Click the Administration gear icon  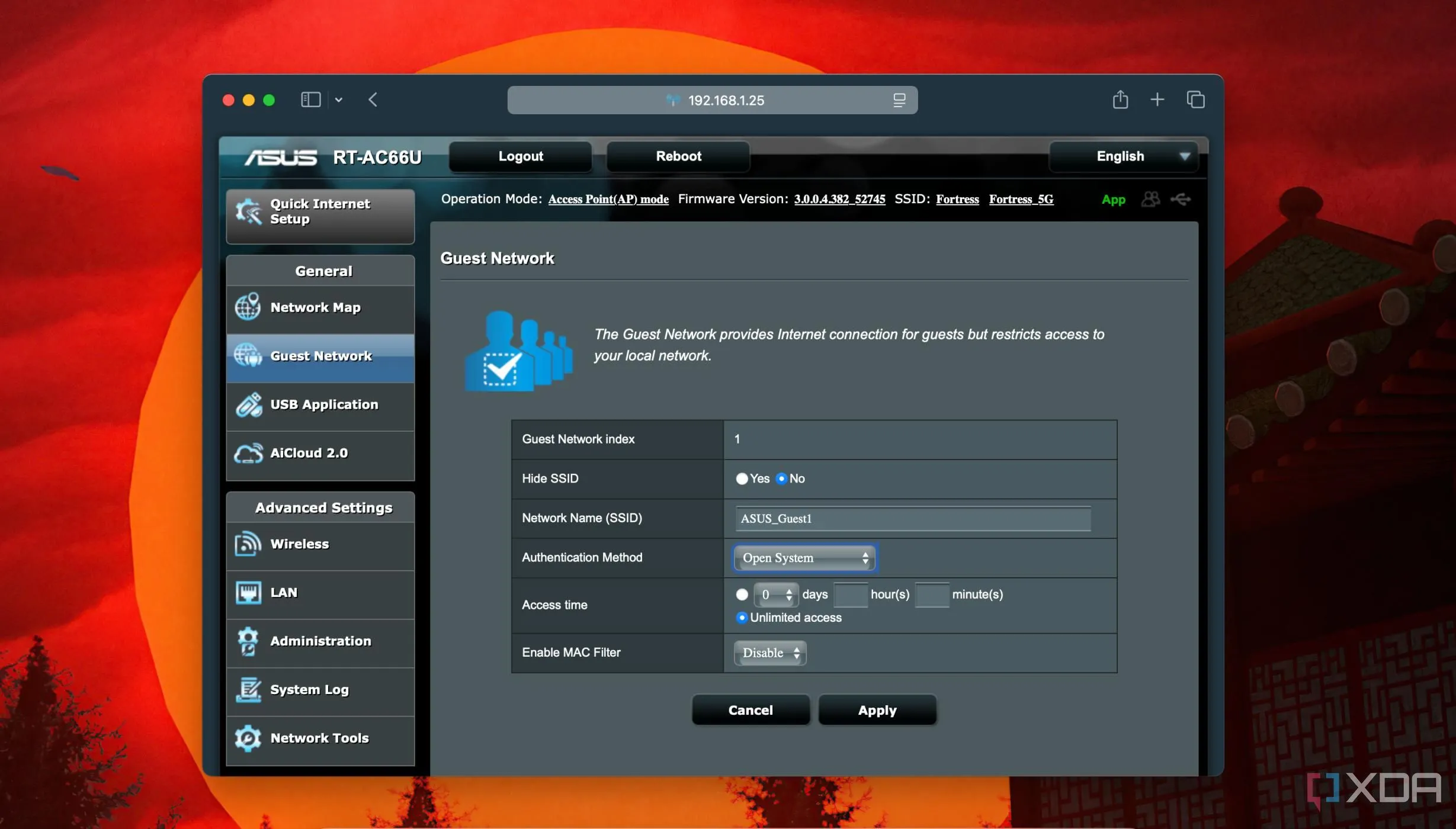click(x=248, y=641)
